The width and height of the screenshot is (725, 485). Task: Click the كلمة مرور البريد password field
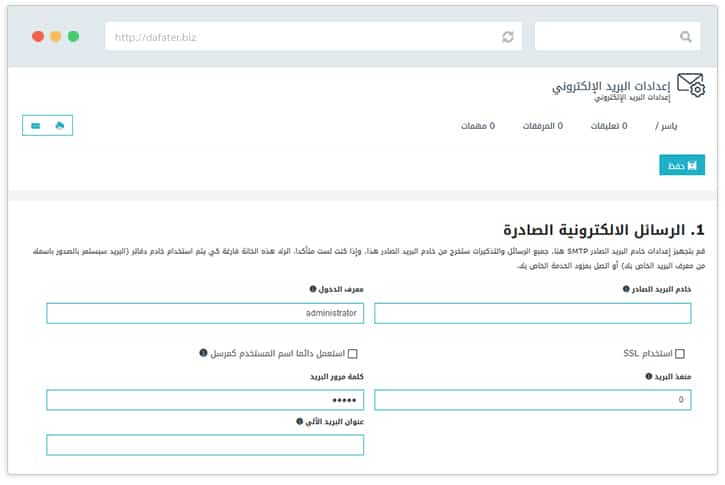point(205,400)
